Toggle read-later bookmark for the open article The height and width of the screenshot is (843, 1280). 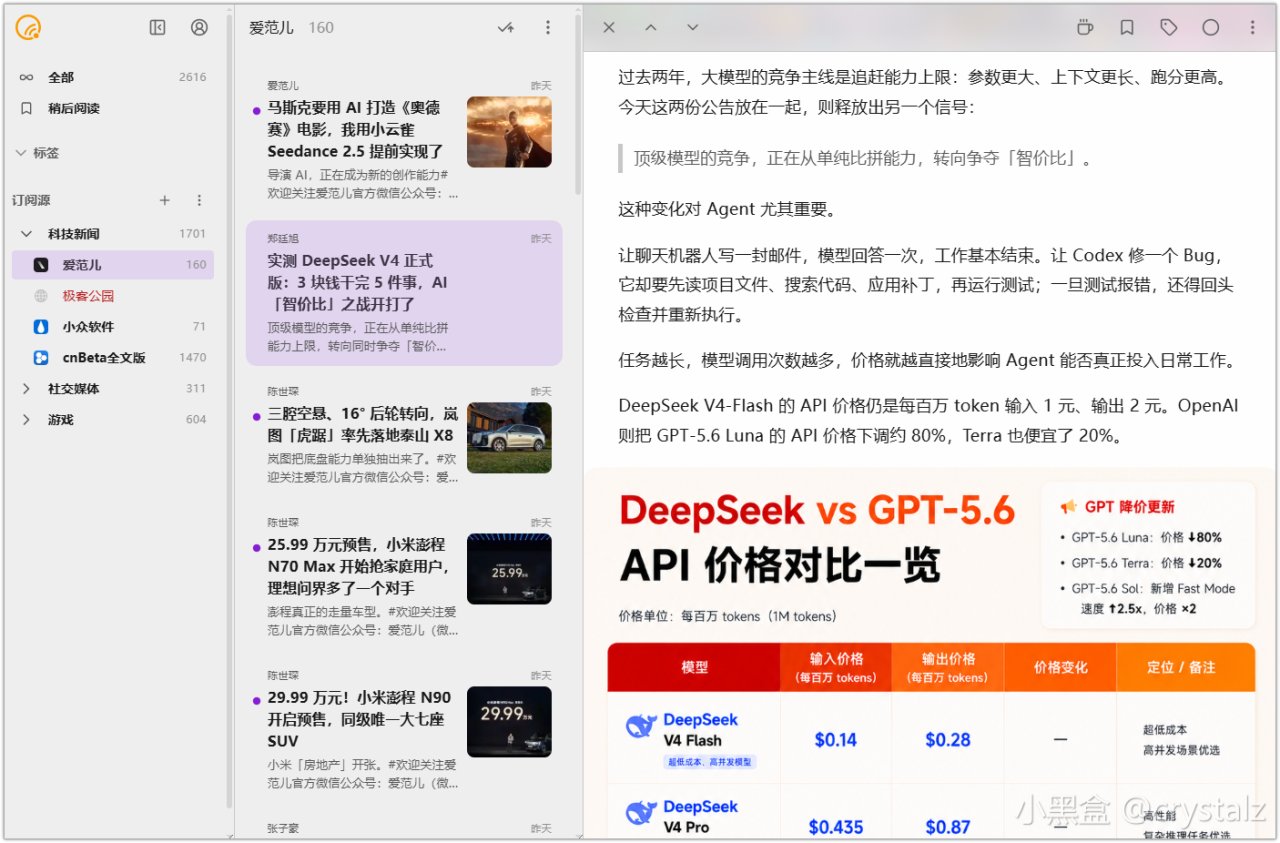pos(1127,28)
